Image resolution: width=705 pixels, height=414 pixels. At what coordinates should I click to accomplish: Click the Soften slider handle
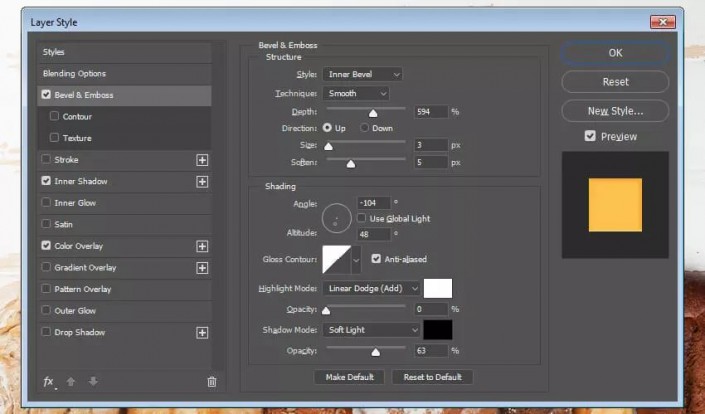[351, 164]
